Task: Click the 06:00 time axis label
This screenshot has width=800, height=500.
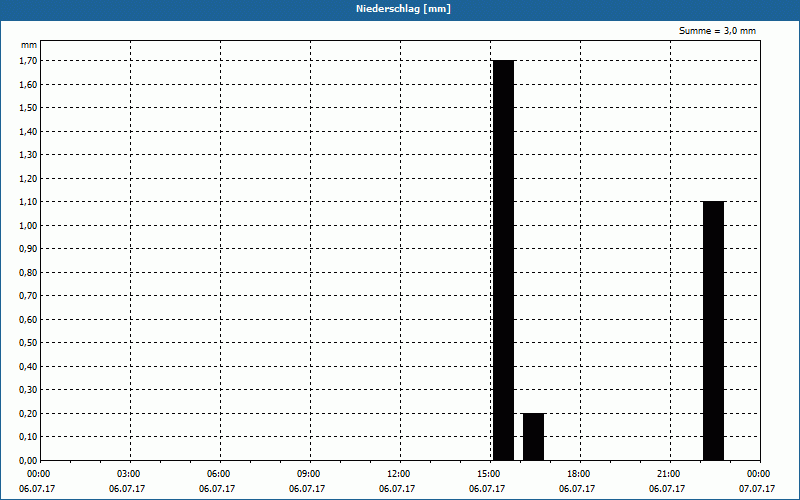Action: pos(219,474)
